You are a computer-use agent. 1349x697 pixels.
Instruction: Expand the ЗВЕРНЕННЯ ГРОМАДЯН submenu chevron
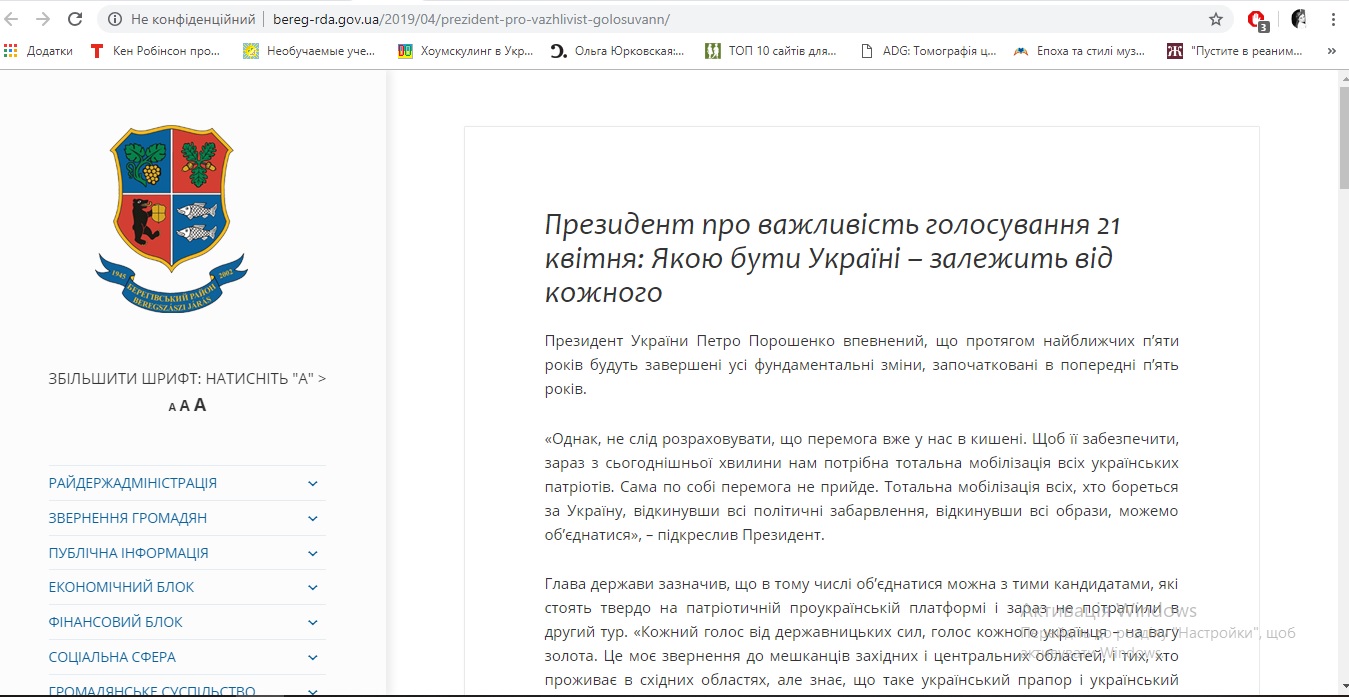coord(313,518)
